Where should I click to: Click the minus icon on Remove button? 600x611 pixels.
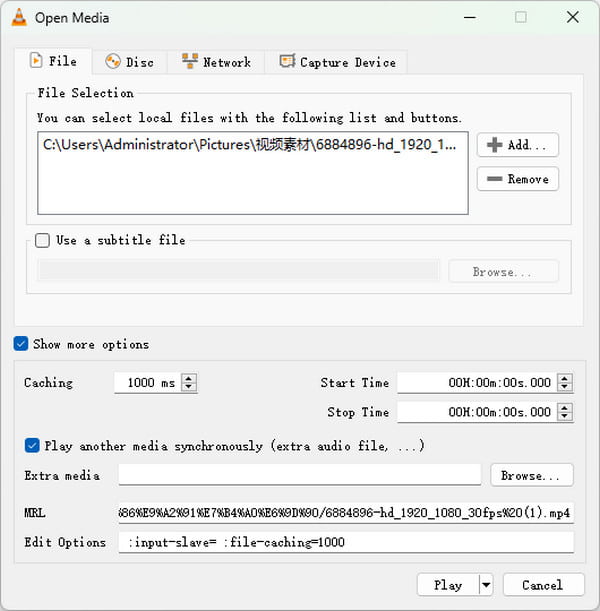[494, 179]
